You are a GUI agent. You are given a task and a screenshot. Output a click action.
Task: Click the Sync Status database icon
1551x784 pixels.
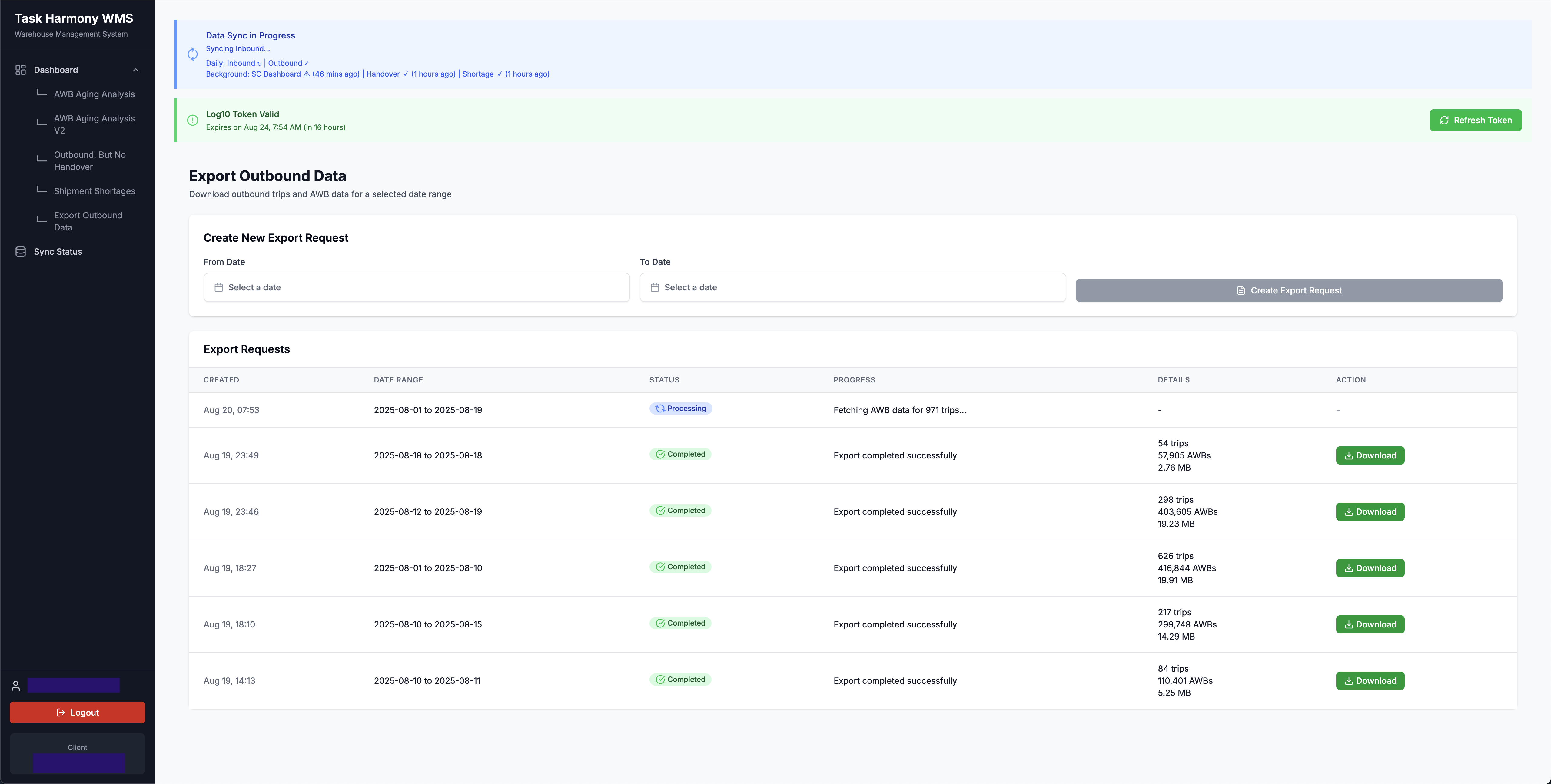click(x=21, y=252)
